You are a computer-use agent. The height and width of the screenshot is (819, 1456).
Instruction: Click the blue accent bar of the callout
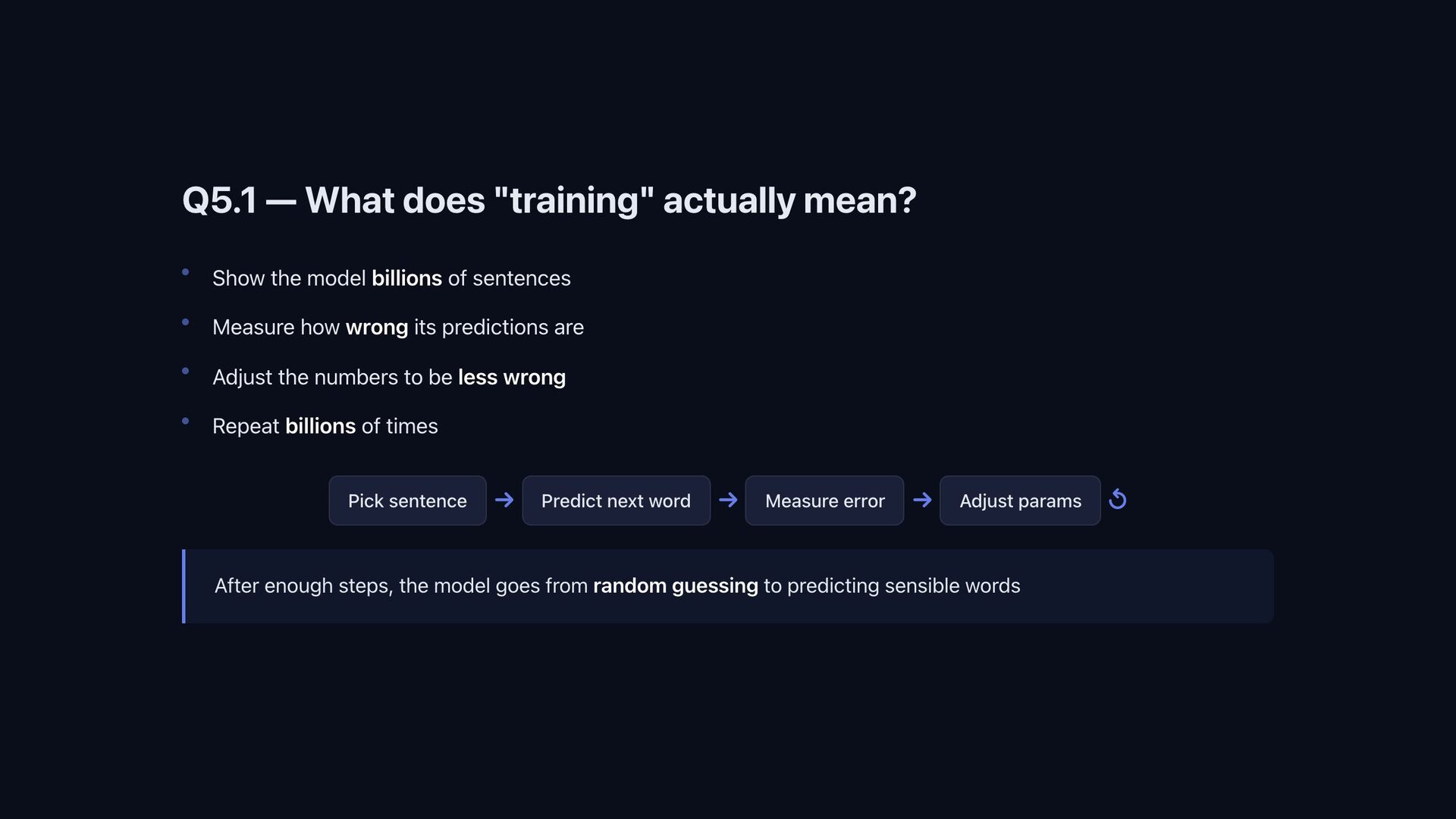[x=184, y=586]
